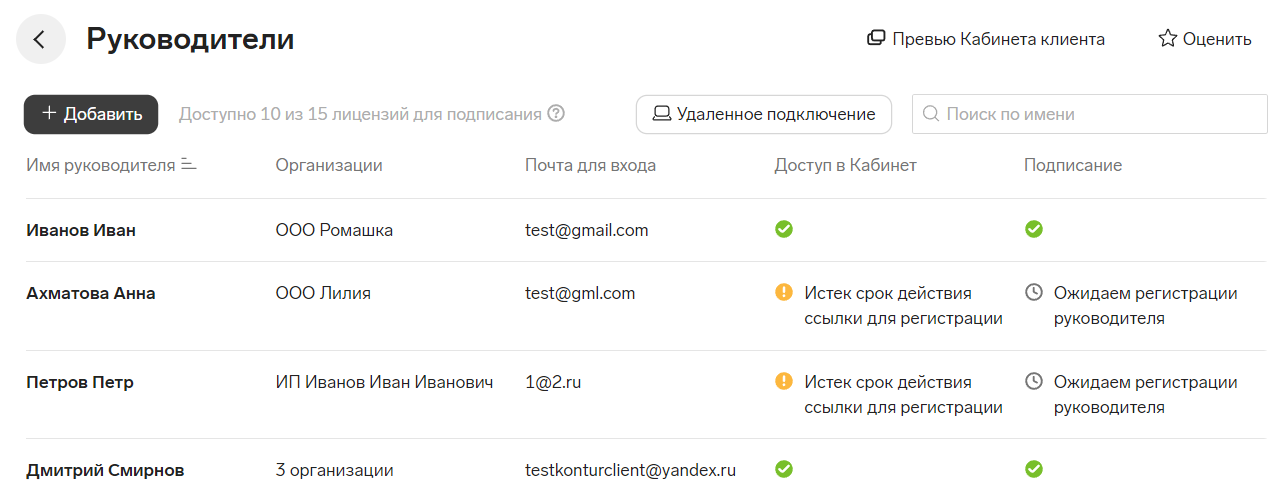Go back using the left arrow button
1284x495 pixels.
click(41, 40)
